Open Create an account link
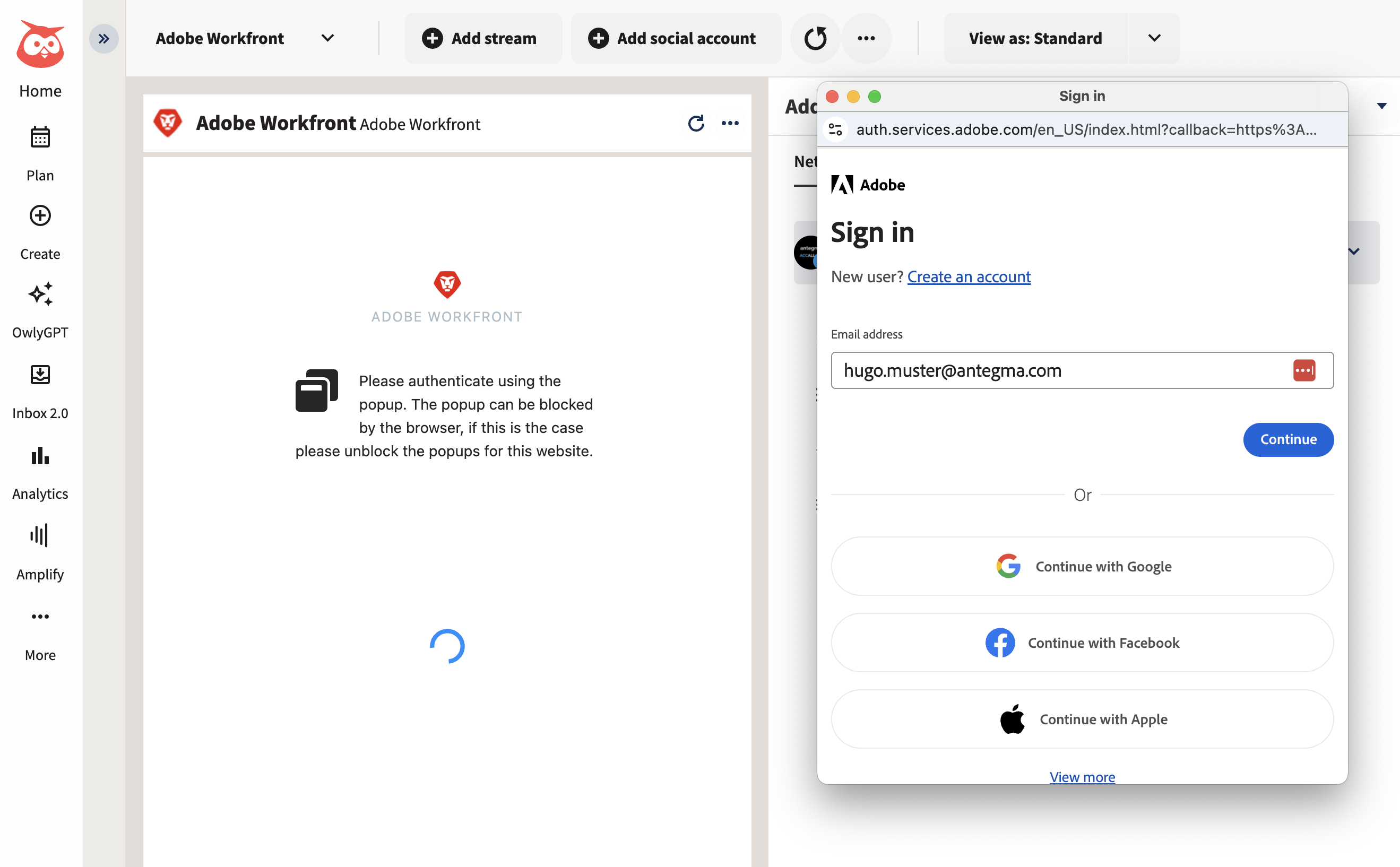The height and width of the screenshot is (867, 1400). click(x=969, y=277)
